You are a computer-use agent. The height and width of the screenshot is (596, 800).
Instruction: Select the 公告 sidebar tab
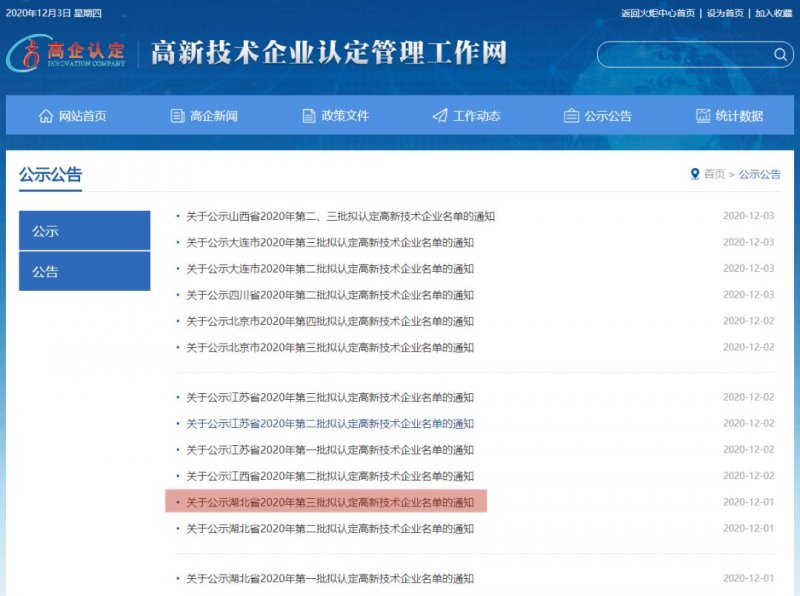[x=85, y=271]
